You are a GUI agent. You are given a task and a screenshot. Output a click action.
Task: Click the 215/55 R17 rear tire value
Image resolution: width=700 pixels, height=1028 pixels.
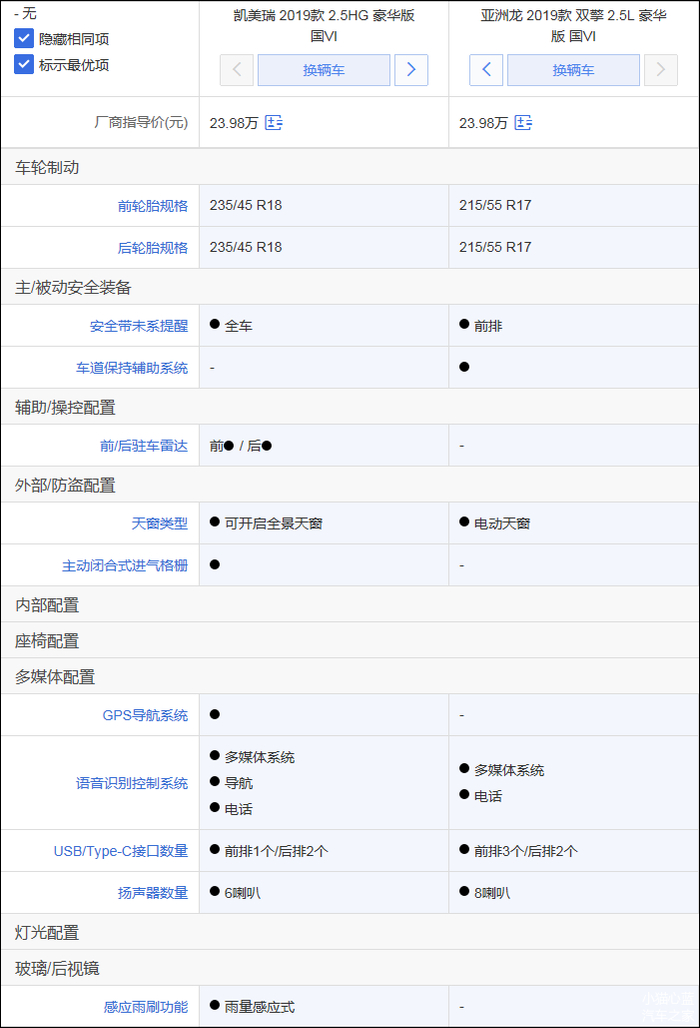(495, 247)
